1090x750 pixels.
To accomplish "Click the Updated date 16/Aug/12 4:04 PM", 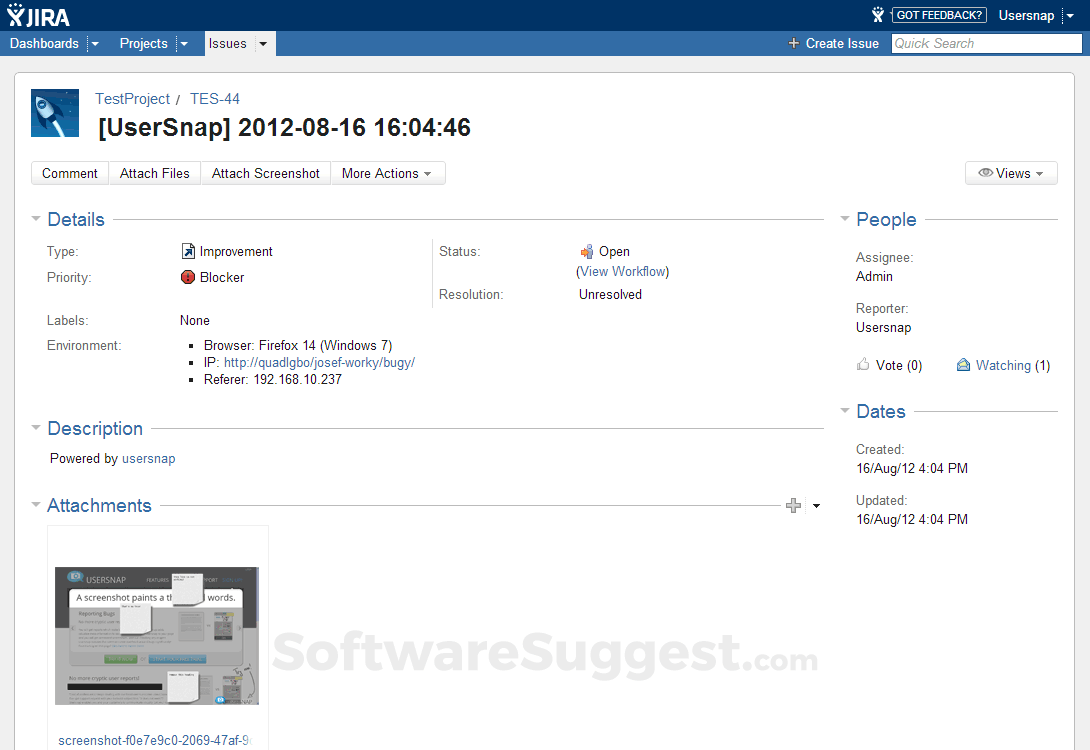I will [x=911, y=519].
